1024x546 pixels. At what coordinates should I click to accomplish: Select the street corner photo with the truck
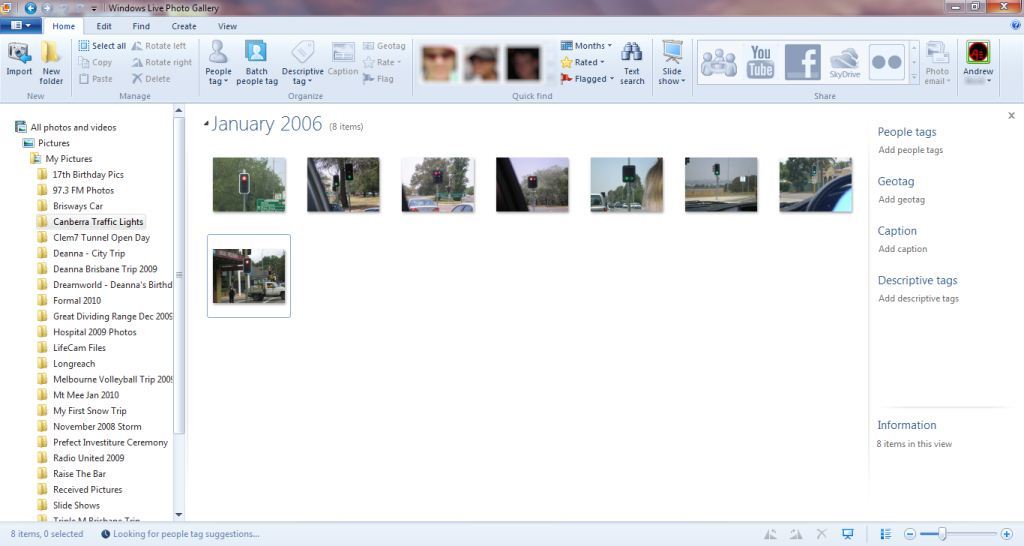[249, 276]
